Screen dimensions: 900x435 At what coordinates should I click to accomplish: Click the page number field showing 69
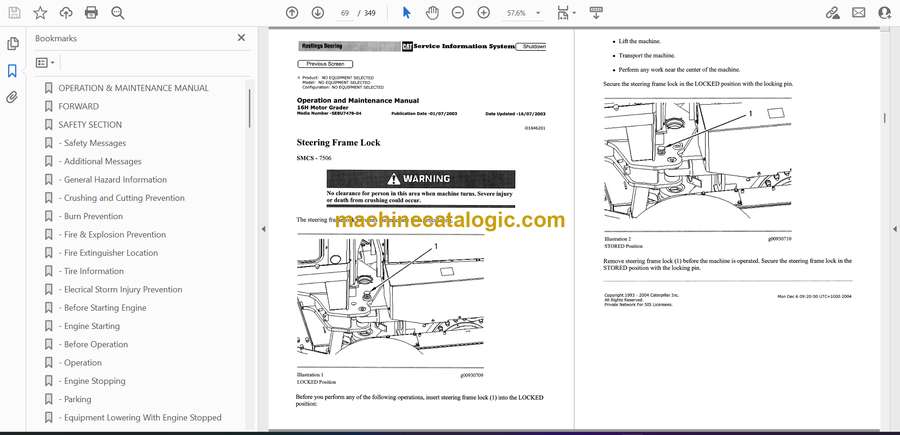tap(345, 13)
